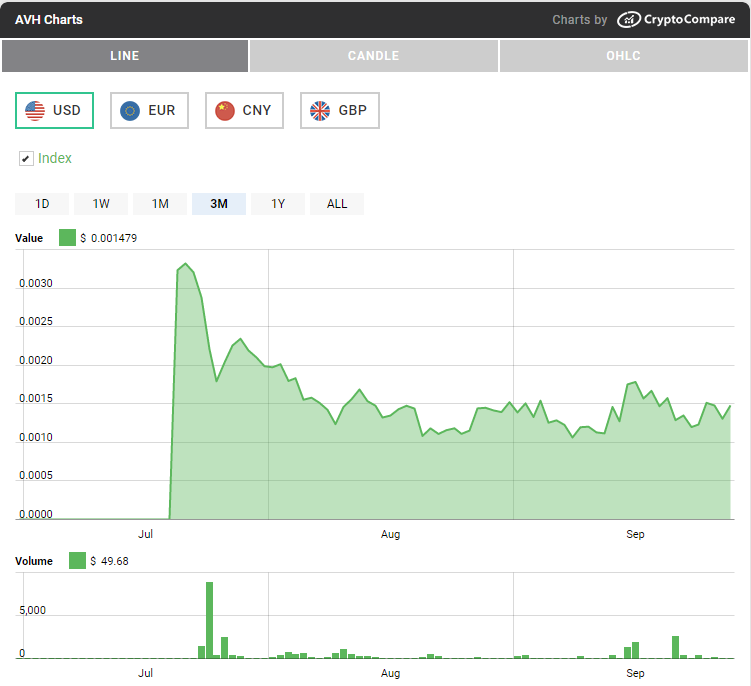Pick the GBP flag currency button

[339, 110]
